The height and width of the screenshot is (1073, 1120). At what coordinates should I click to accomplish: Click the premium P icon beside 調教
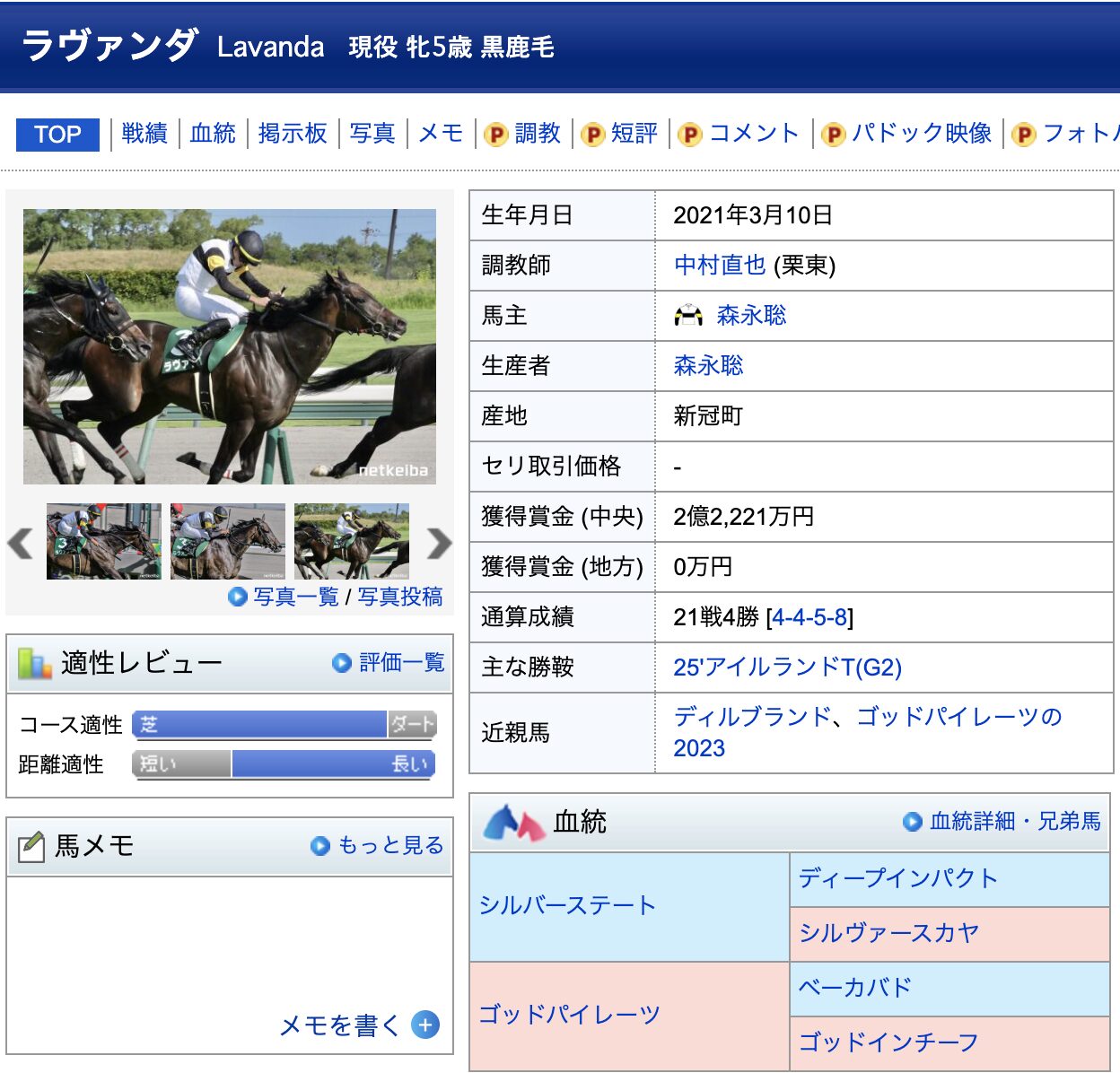[496, 135]
